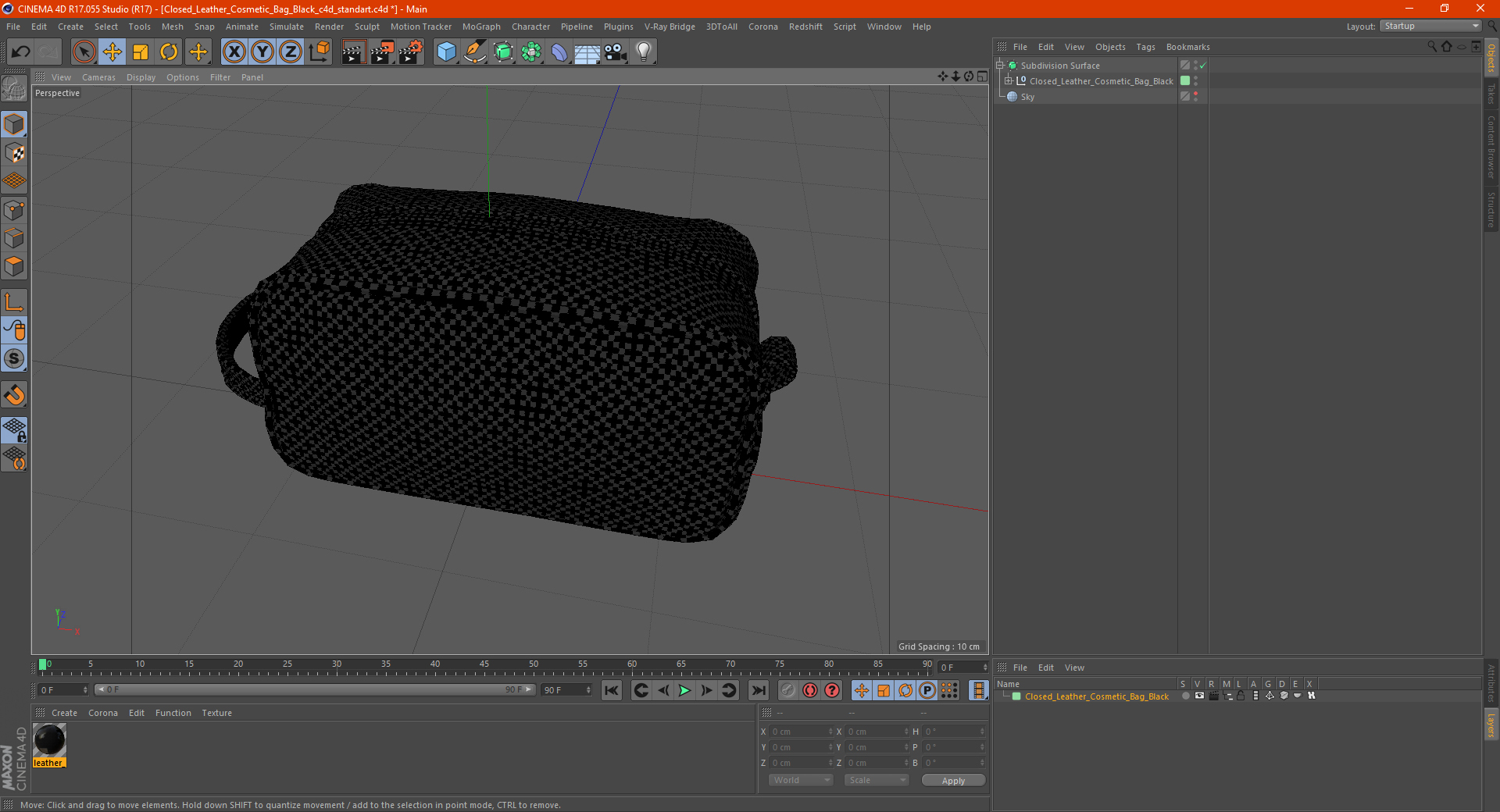Activate the Move tool in toolbar

(112, 52)
